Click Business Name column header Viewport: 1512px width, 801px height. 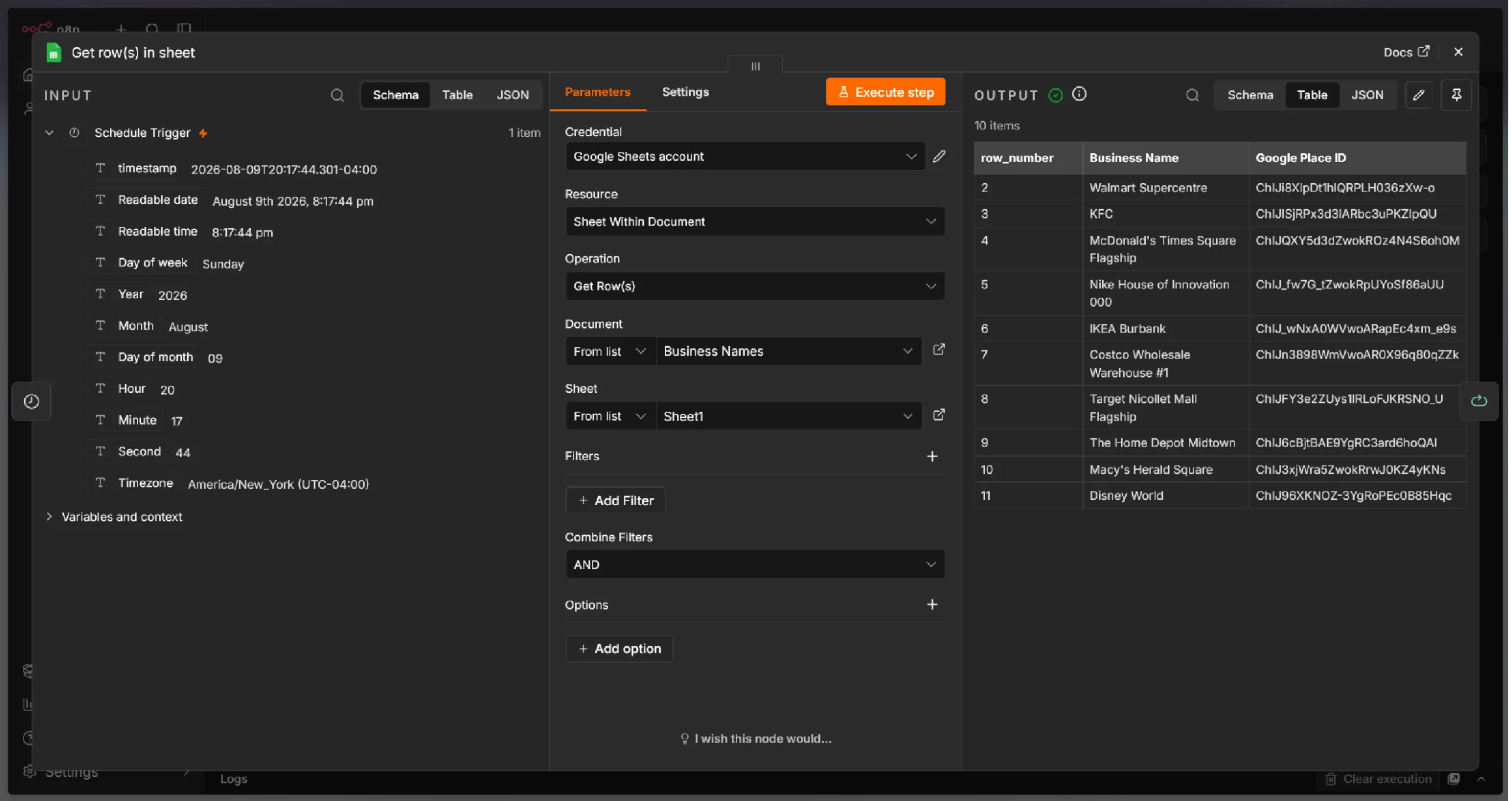(x=1166, y=158)
